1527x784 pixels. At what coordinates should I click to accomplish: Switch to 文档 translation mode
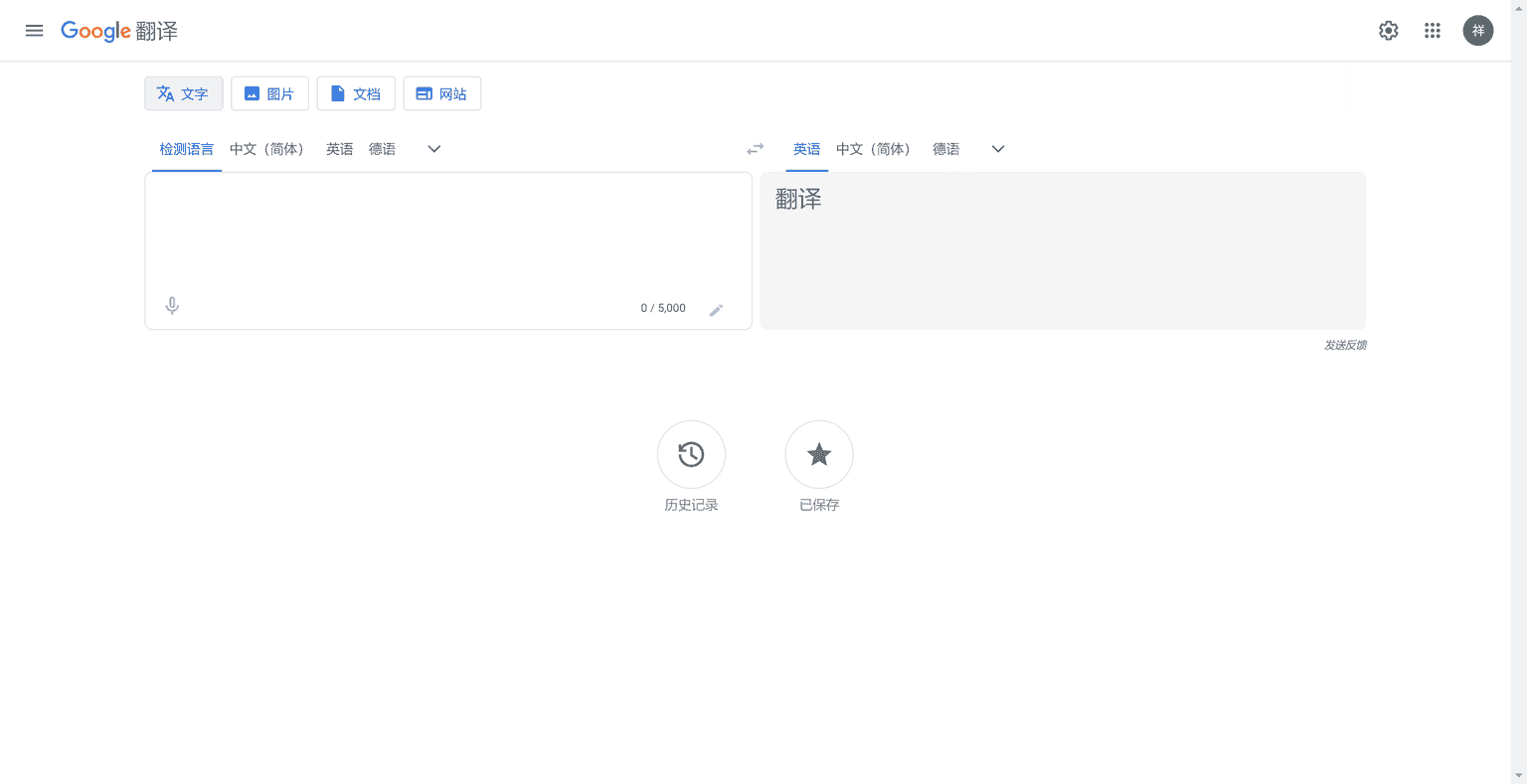point(356,93)
